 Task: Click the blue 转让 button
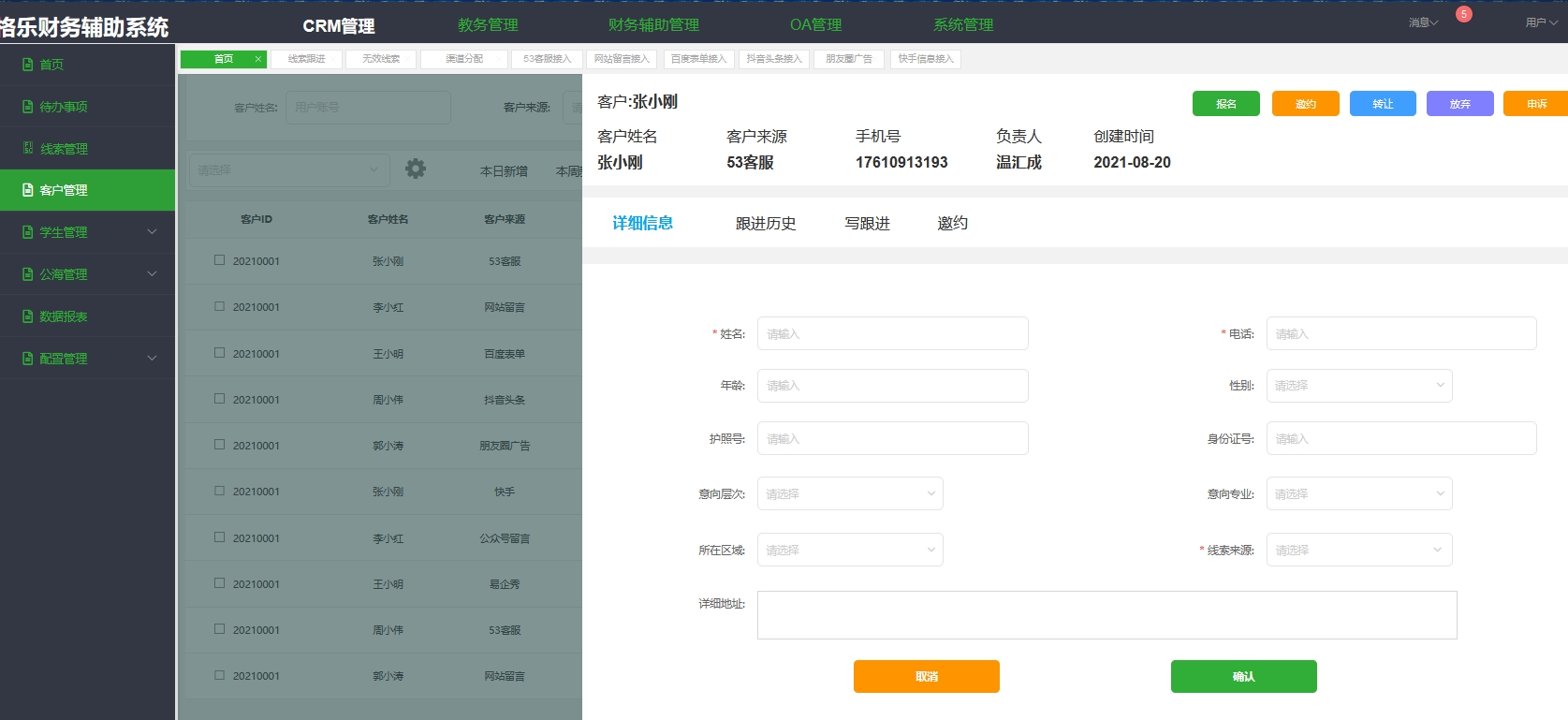point(1383,104)
